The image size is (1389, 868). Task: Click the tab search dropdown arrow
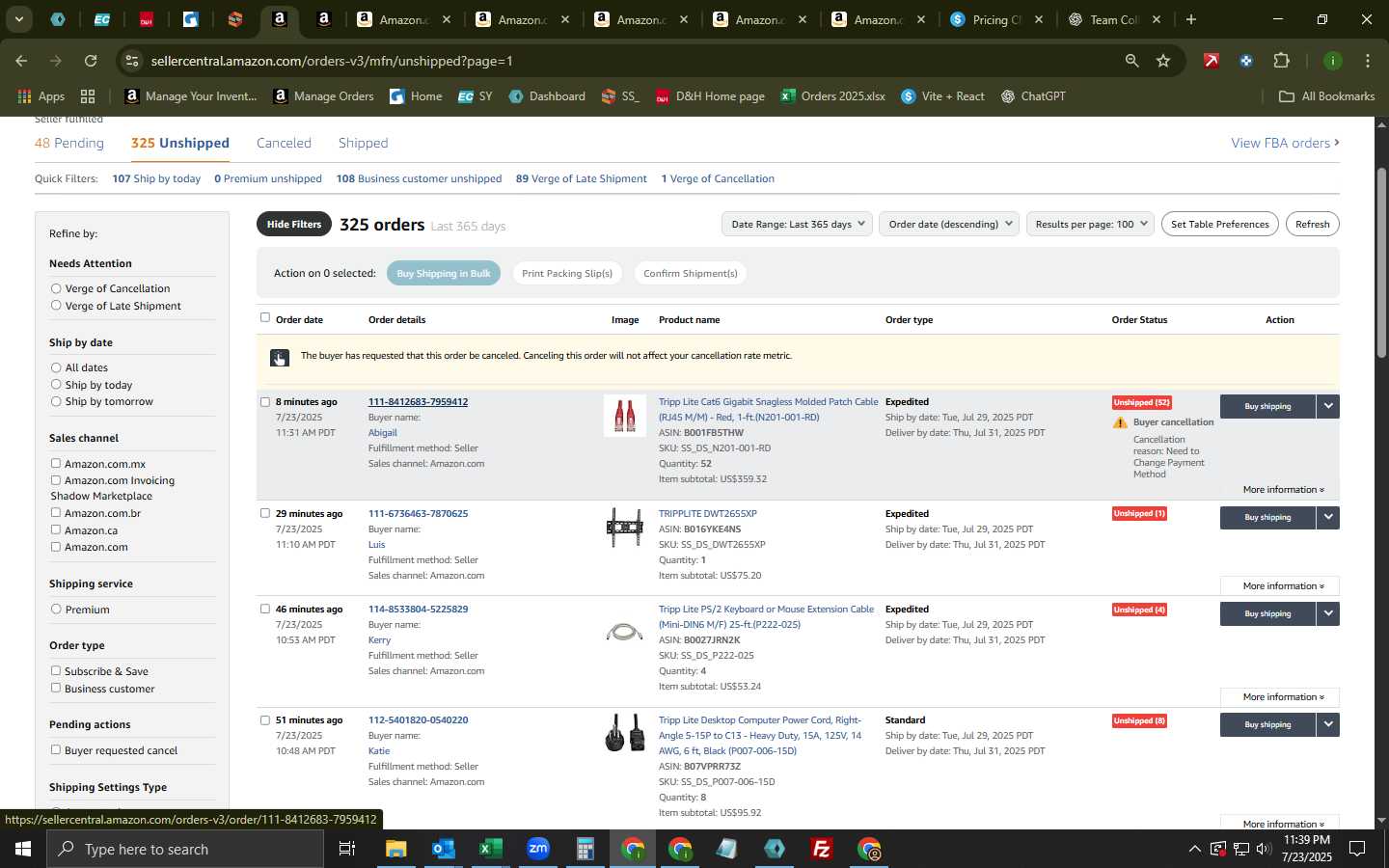click(x=18, y=19)
